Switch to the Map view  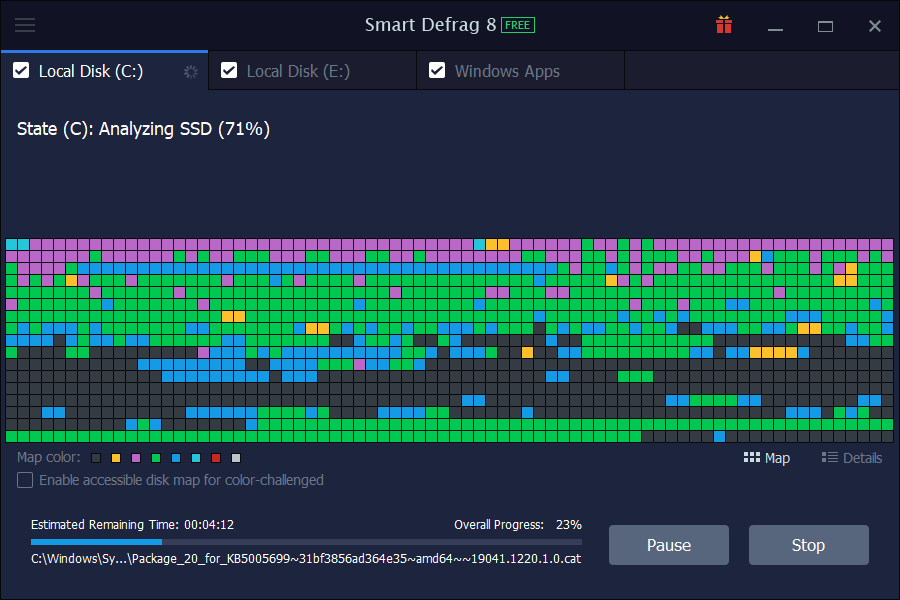coord(767,458)
